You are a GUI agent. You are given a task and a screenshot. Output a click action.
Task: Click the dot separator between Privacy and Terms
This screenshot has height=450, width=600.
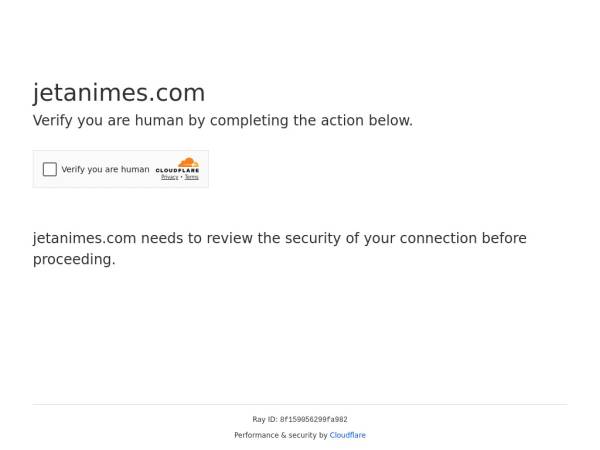click(181, 177)
